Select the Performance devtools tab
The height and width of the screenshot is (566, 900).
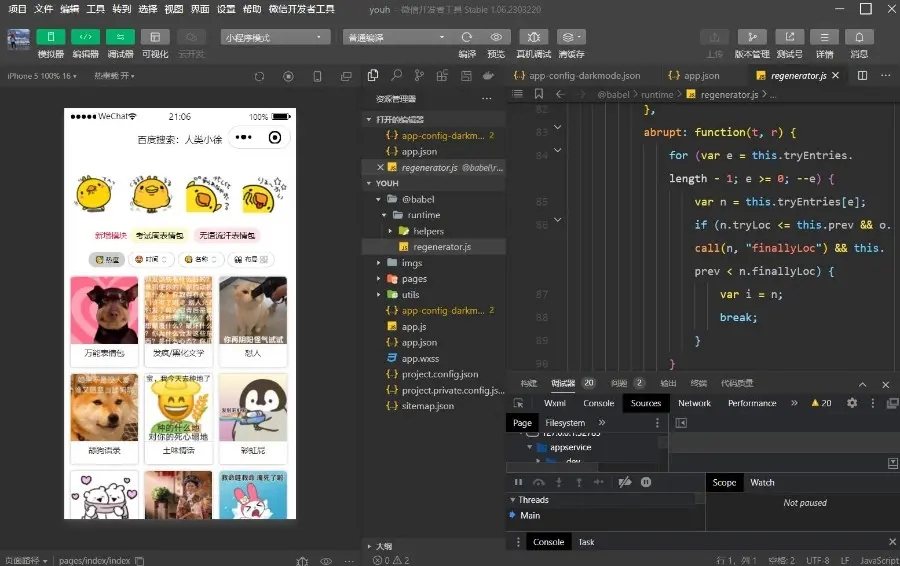tap(752, 403)
